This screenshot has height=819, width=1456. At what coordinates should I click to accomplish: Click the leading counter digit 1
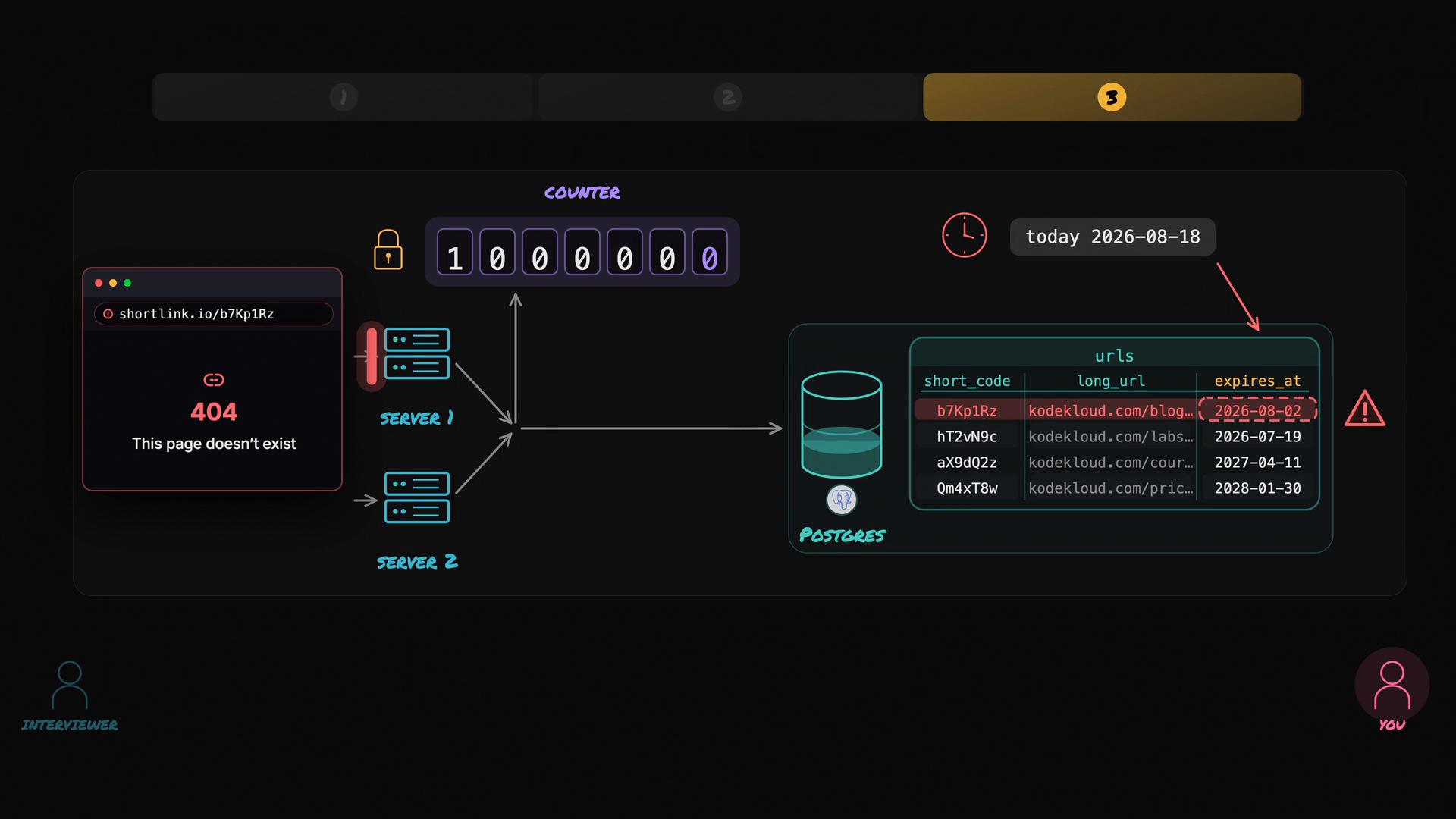click(x=455, y=253)
